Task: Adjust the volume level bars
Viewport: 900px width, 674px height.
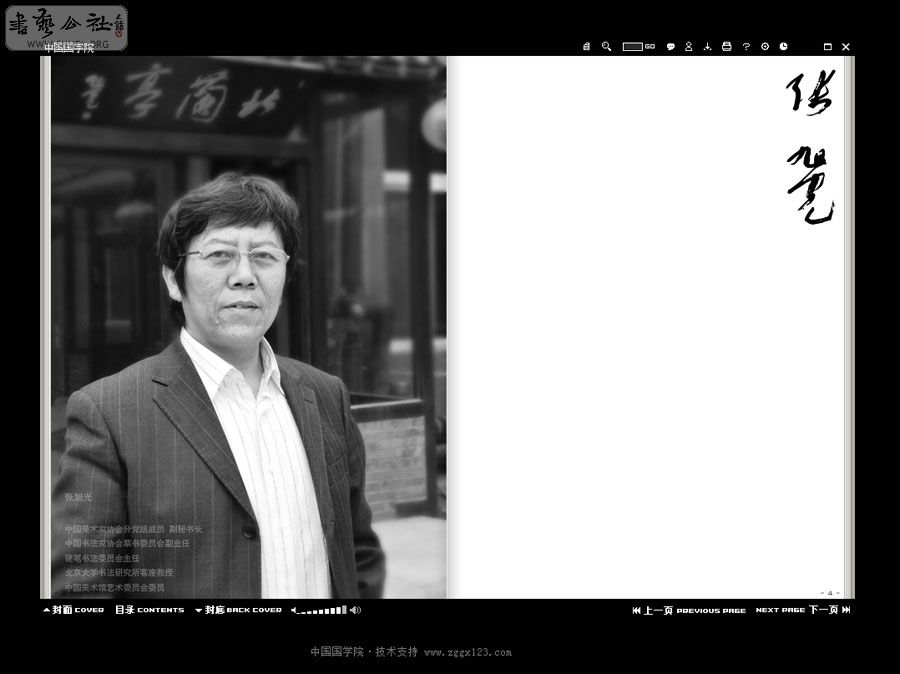Action: (322, 610)
